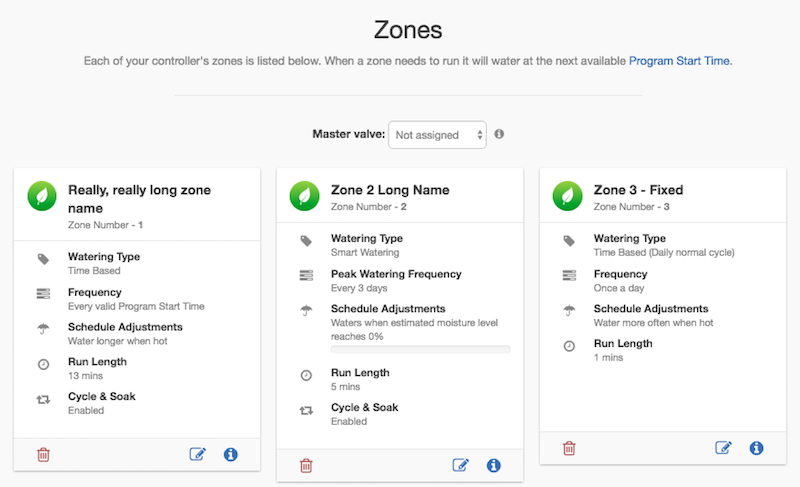Open info for zone number 1

click(x=231, y=454)
